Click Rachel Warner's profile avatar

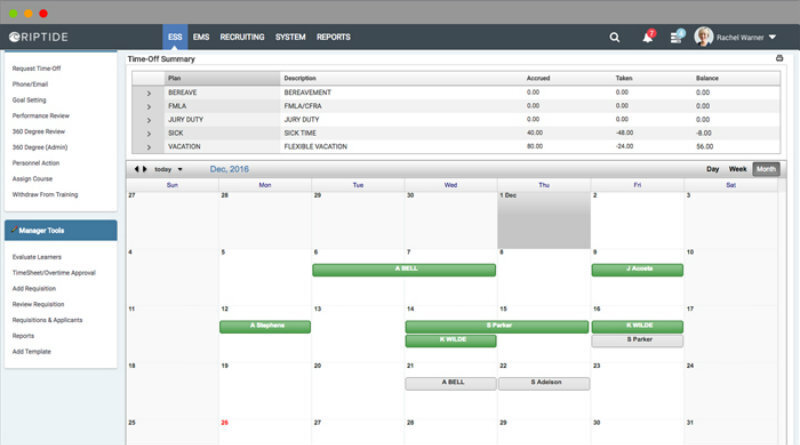(704, 37)
